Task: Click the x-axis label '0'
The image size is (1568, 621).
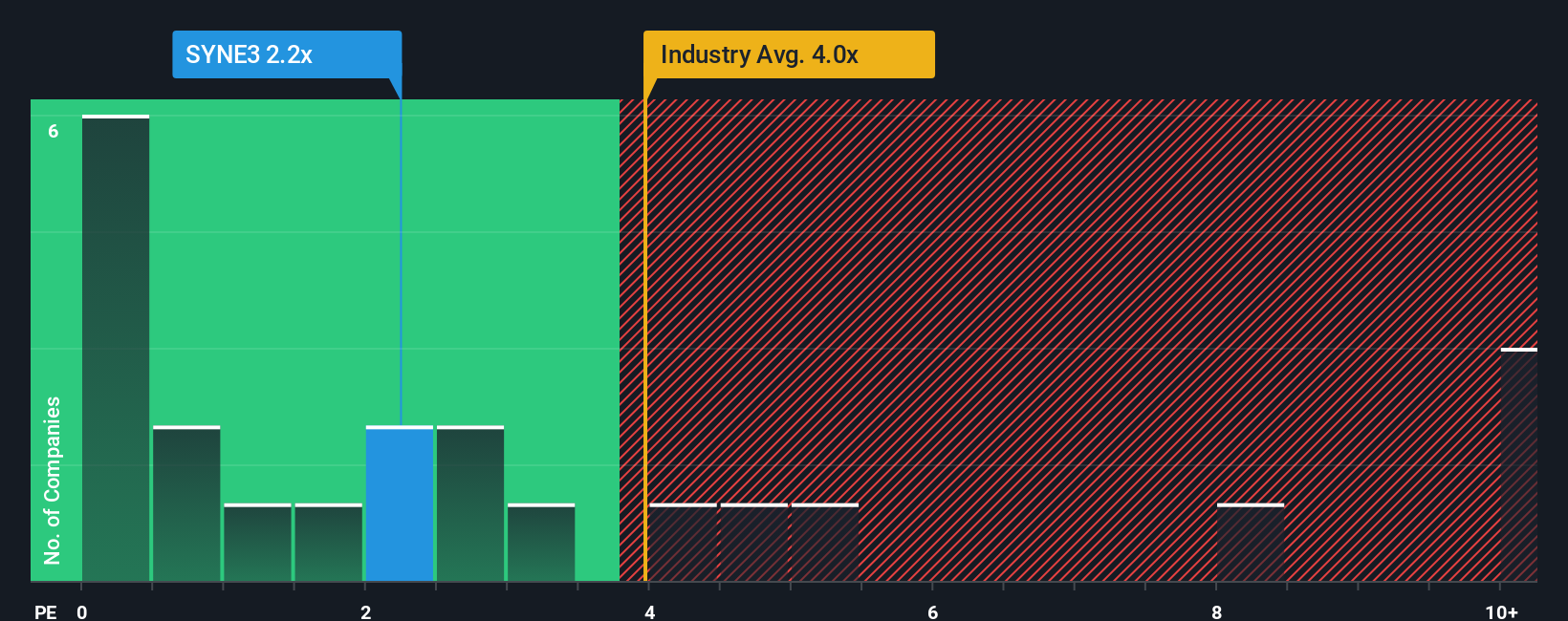Action: tap(82, 612)
